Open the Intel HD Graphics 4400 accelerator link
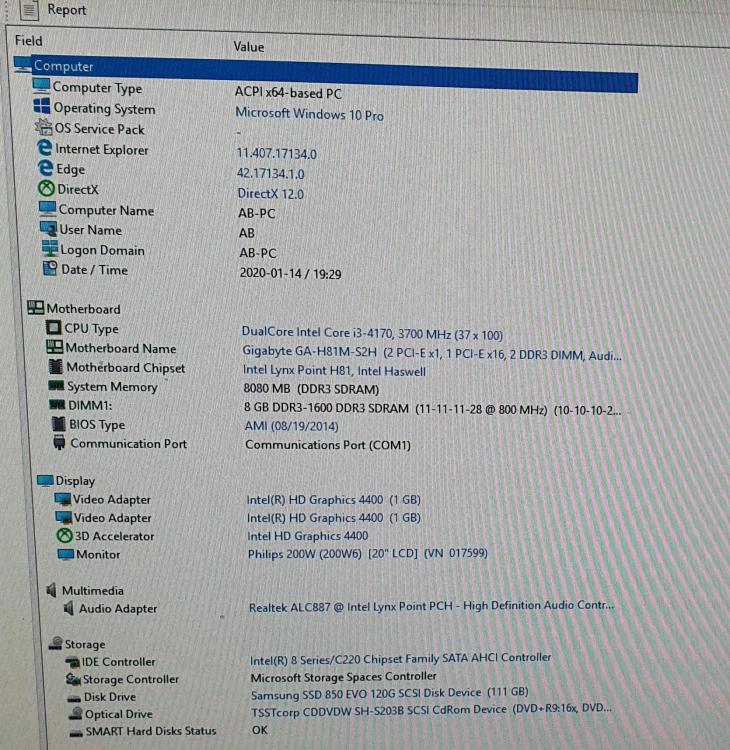The height and width of the screenshot is (750, 730). point(308,536)
